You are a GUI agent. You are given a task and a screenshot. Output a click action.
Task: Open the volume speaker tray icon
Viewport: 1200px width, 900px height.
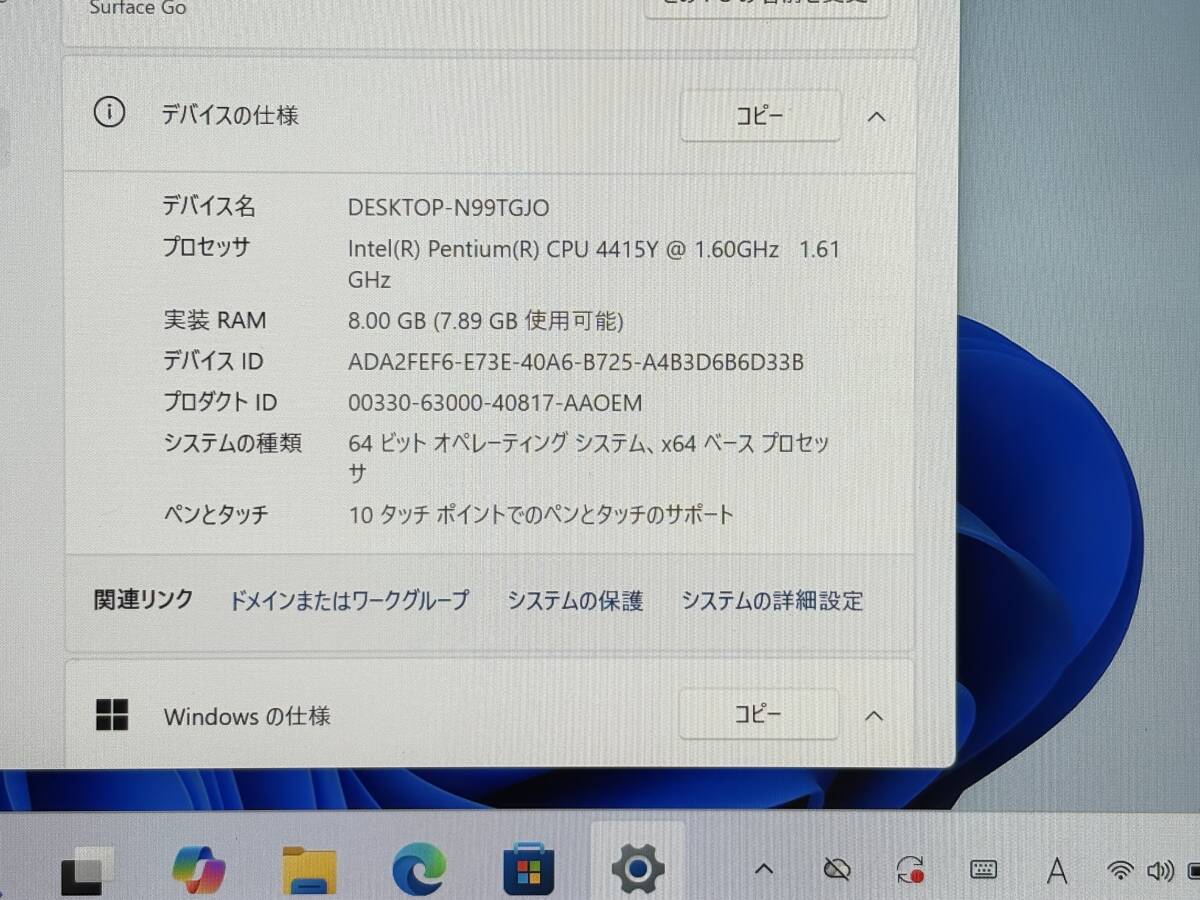(x=1161, y=871)
